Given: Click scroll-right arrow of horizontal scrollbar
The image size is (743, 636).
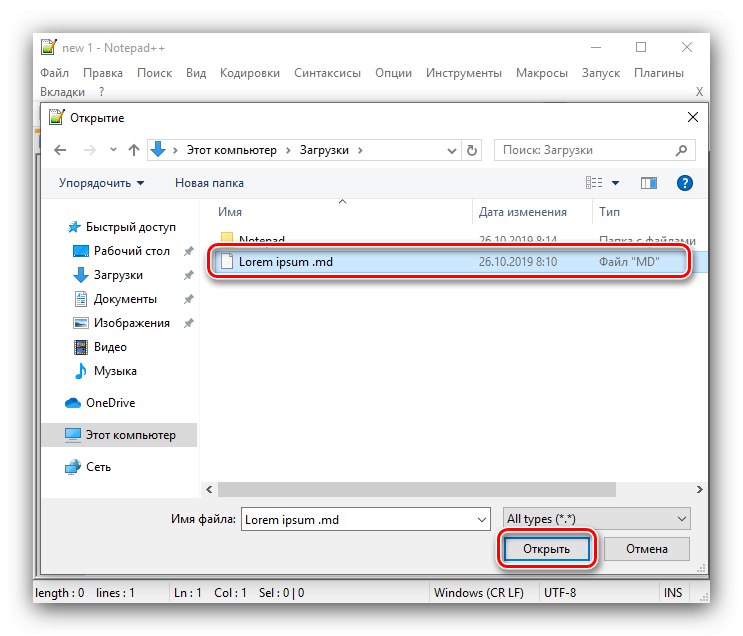Looking at the screenshot, I should pos(700,490).
